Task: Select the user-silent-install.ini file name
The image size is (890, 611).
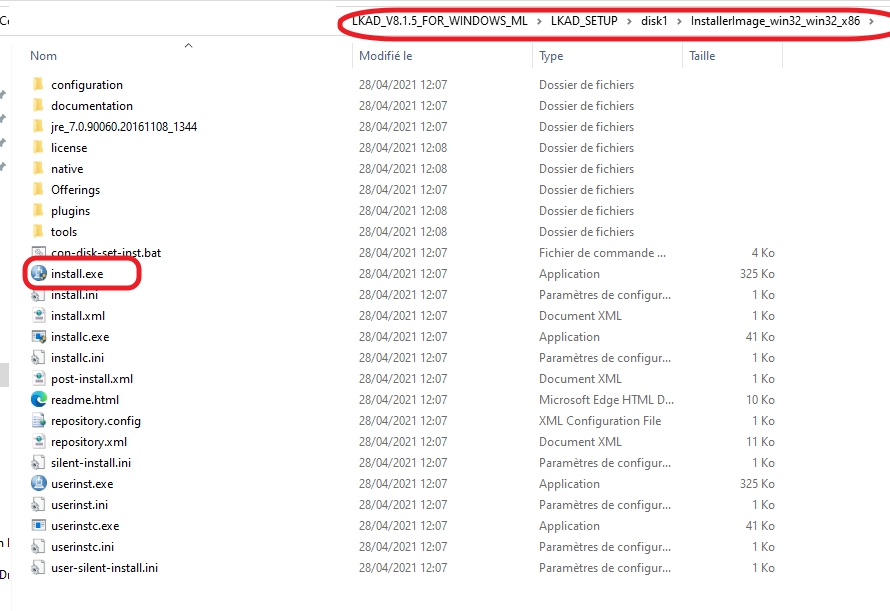Action: tap(104, 568)
